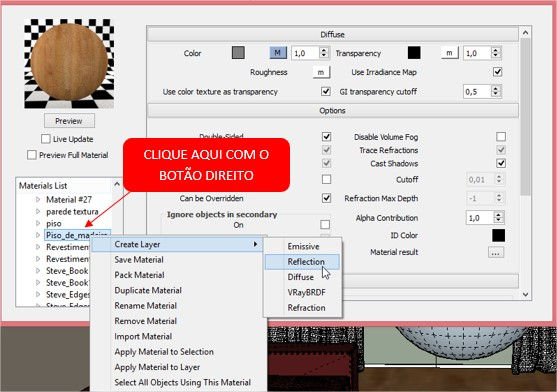Expand the first Steve_Edges tree arrow
Image resolution: width=557 pixels, height=392 pixels.
pyautogui.click(x=38, y=294)
